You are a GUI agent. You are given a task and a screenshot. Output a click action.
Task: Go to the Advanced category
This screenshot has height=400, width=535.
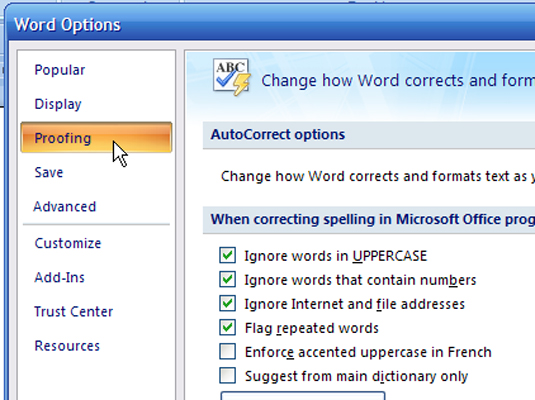65,206
